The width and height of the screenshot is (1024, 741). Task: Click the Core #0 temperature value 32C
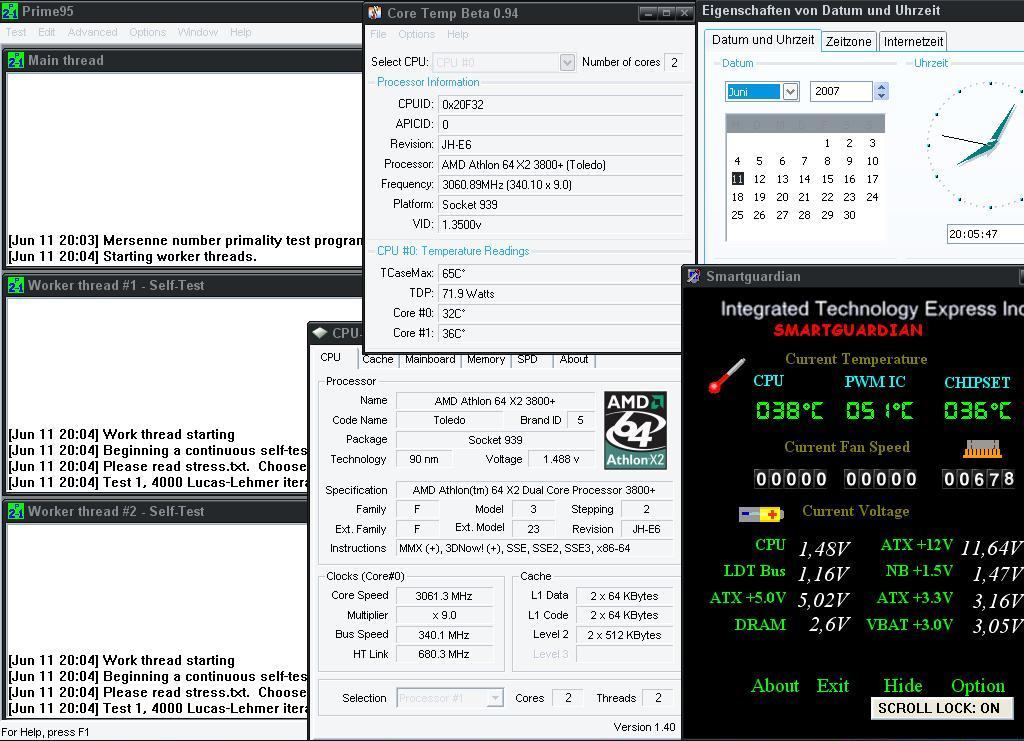[560, 313]
